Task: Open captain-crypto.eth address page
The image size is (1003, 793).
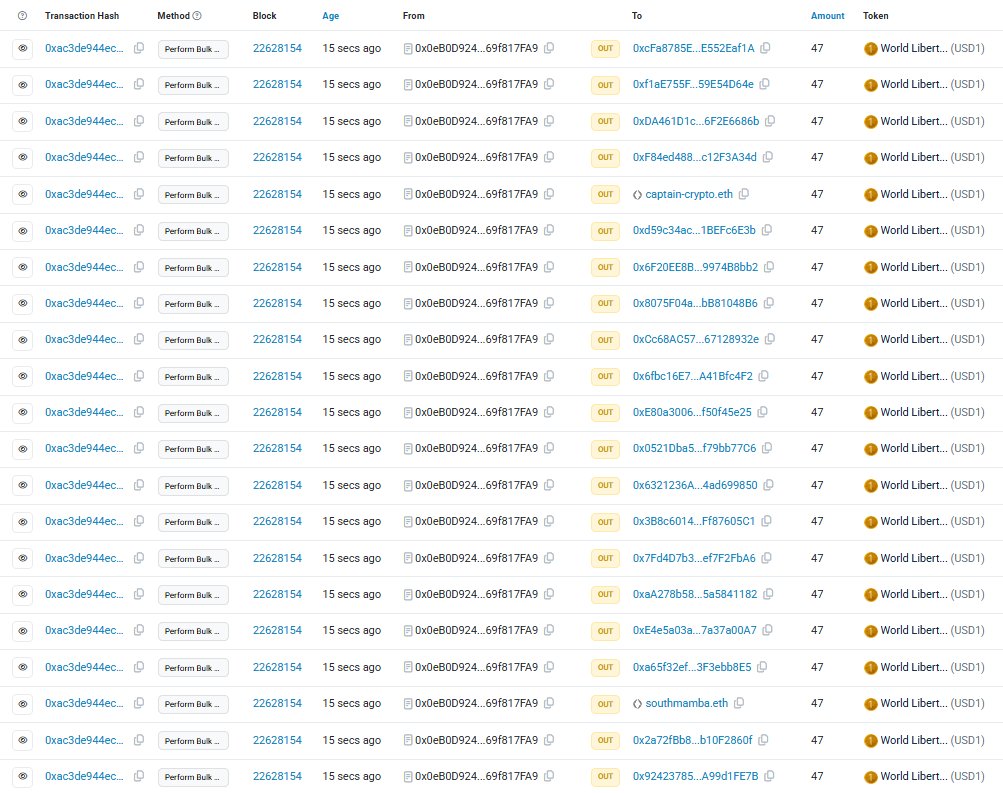Action: [x=689, y=194]
